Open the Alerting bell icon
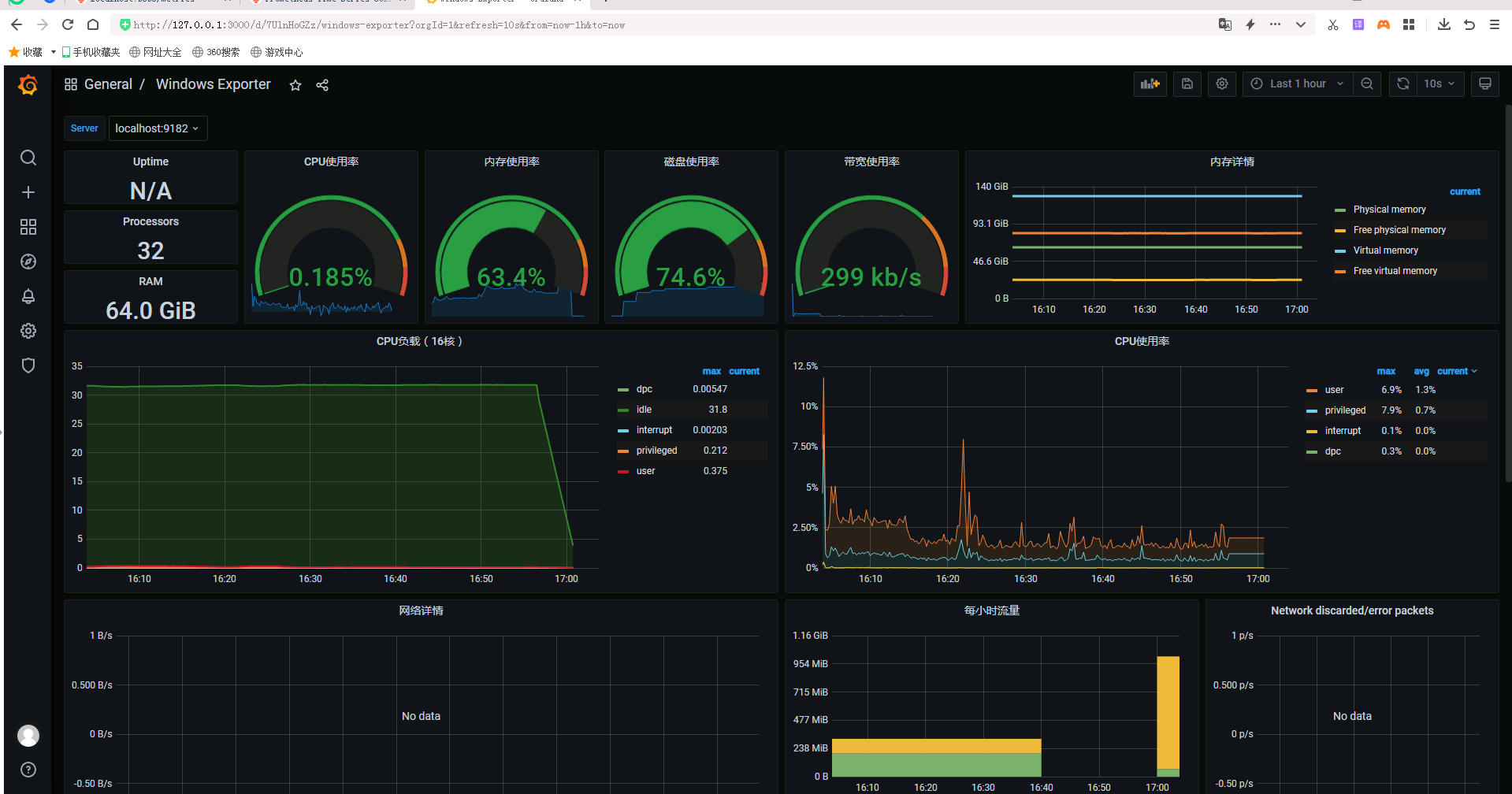This screenshot has height=794, width=1512. pos(28,296)
